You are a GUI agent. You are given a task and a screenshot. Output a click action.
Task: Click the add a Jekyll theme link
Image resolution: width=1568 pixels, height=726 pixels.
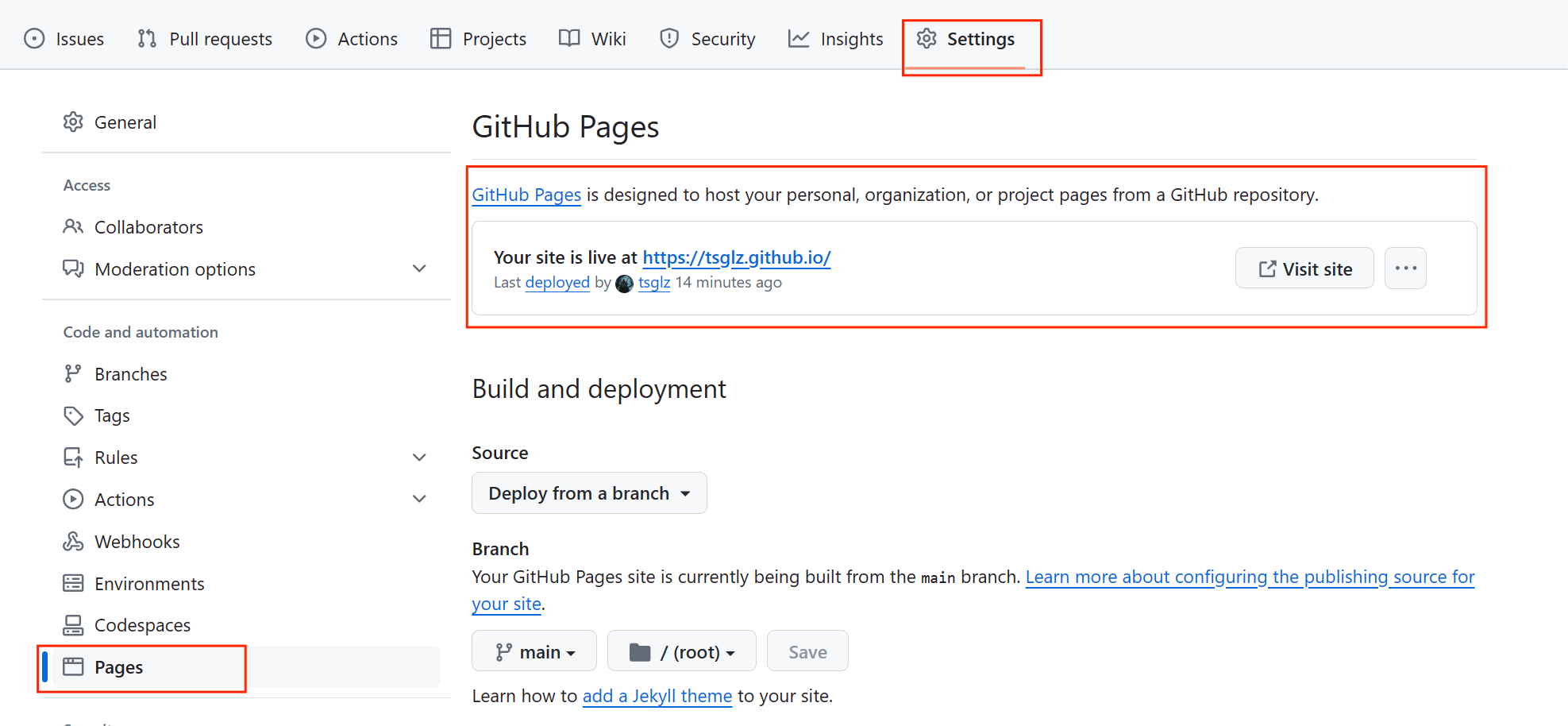click(x=657, y=696)
